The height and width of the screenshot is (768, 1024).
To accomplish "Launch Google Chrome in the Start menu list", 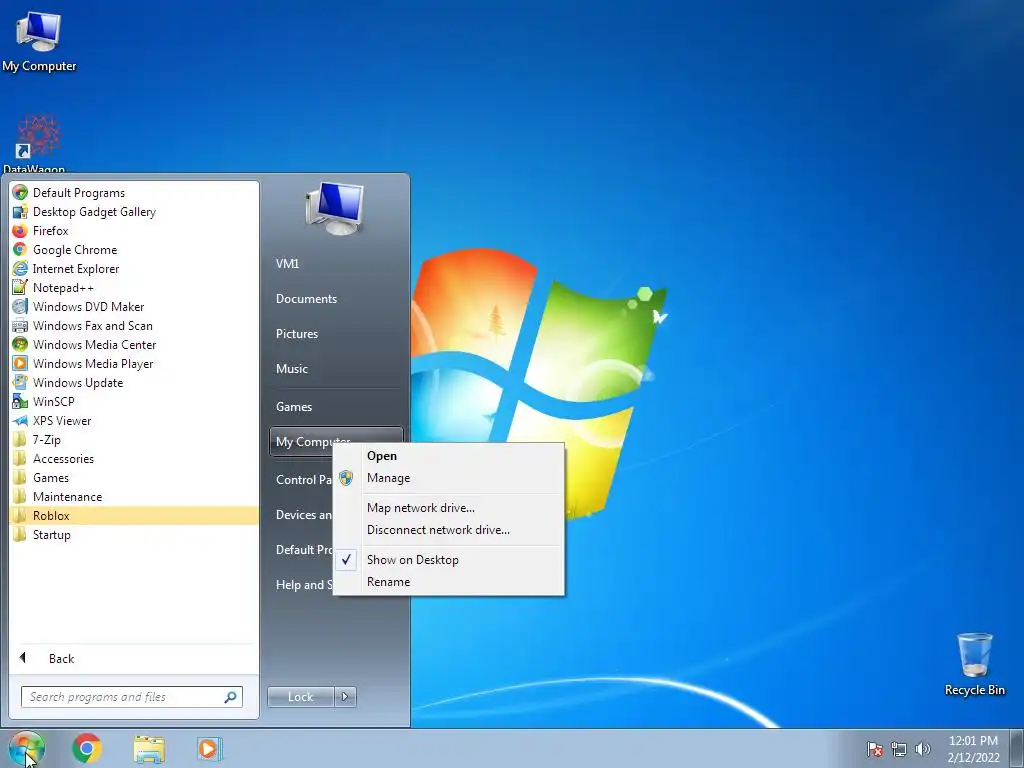I will click(134, 249).
